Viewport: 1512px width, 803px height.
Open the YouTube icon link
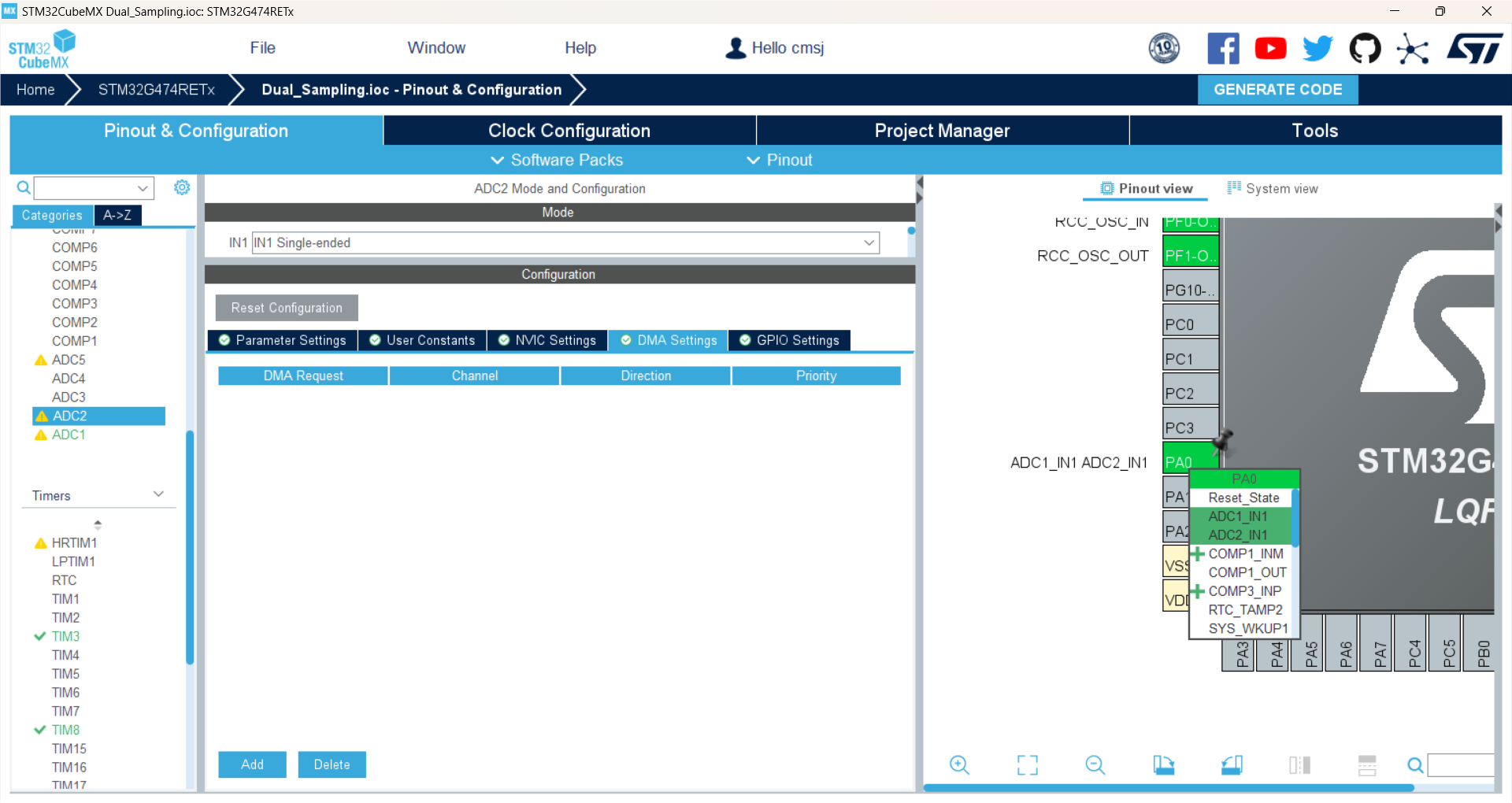(1270, 49)
